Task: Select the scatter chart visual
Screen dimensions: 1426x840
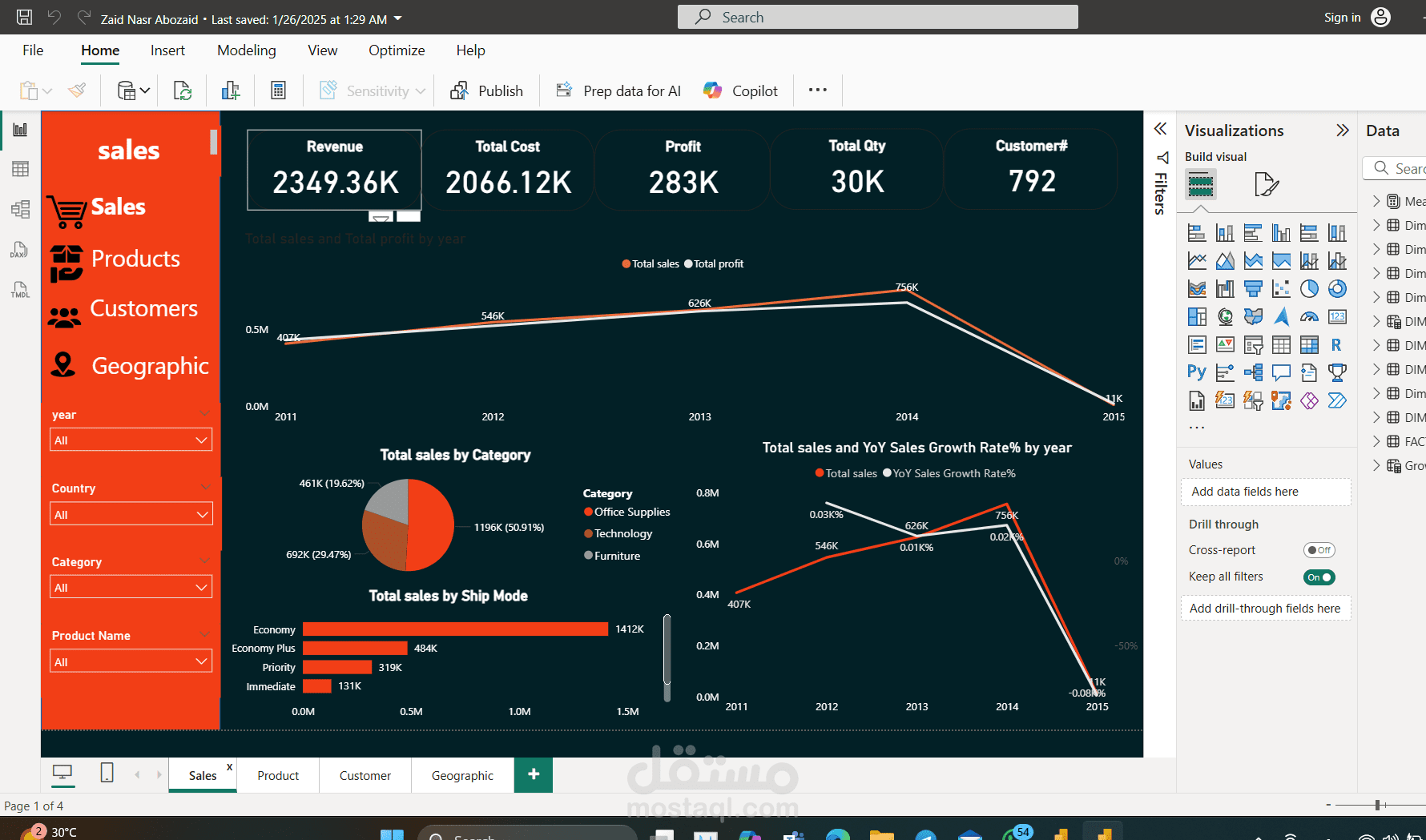Action: click(x=1281, y=288)
